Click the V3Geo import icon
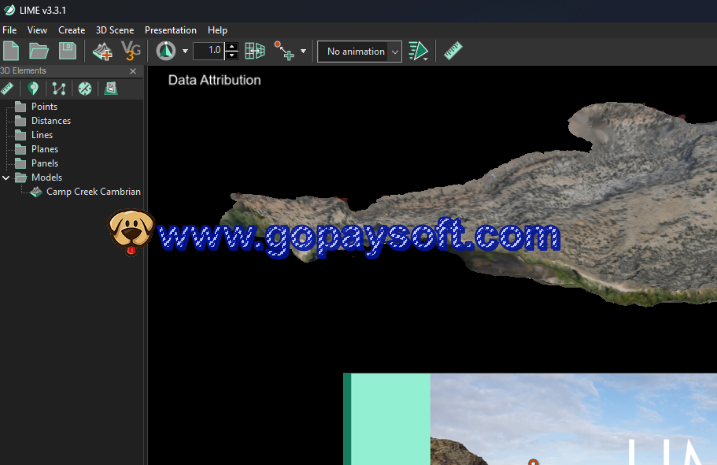This screenshot has width=717, height=465. point(130,50)
